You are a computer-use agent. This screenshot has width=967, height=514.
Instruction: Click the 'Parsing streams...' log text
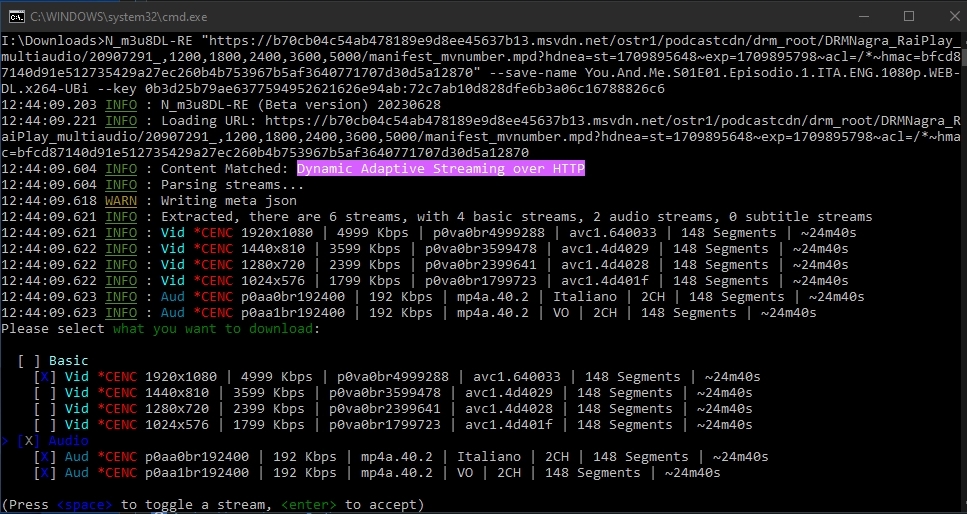tap(232, 184)
